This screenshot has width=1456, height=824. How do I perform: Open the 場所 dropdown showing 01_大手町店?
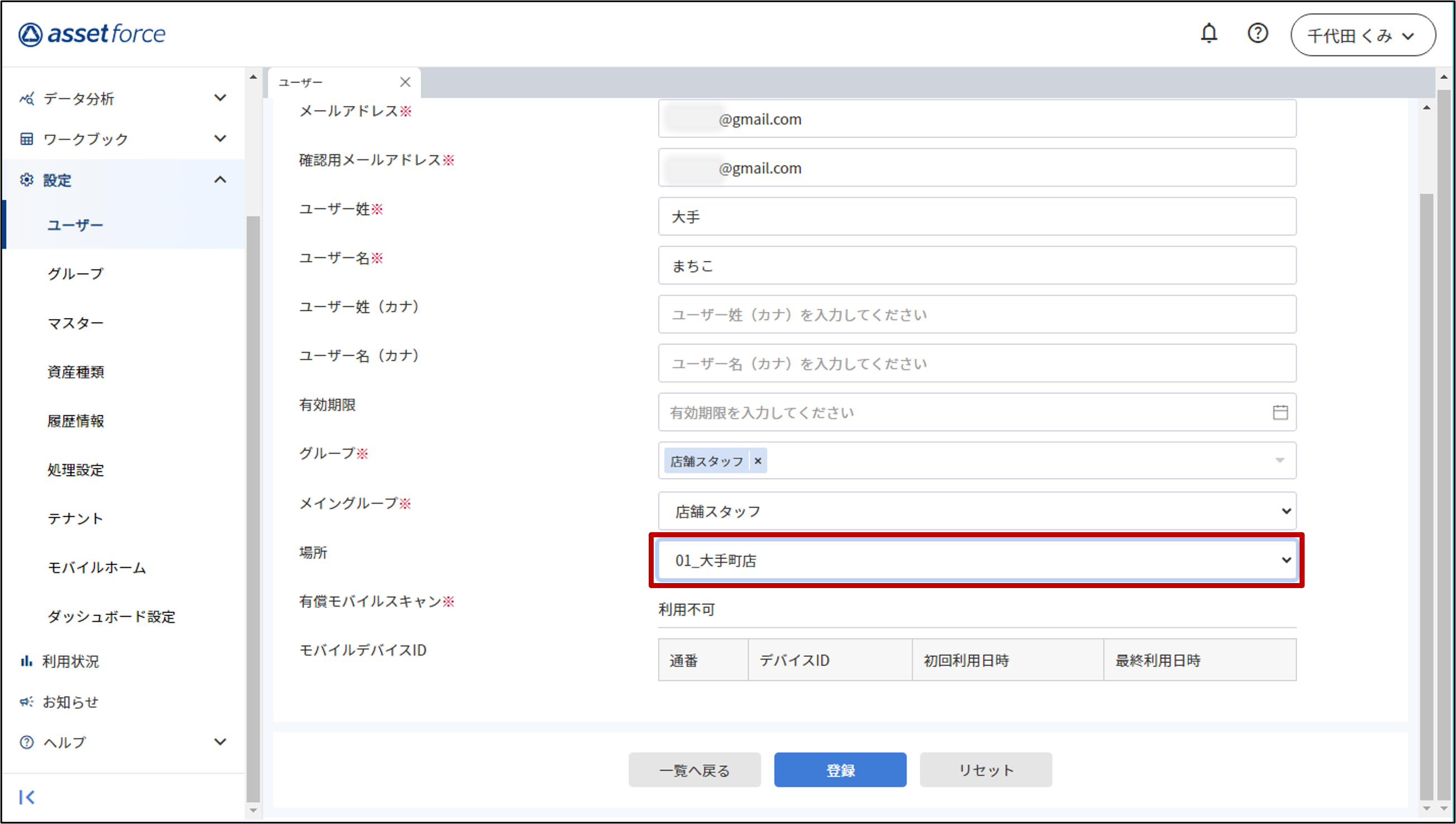tap(977, 560)
